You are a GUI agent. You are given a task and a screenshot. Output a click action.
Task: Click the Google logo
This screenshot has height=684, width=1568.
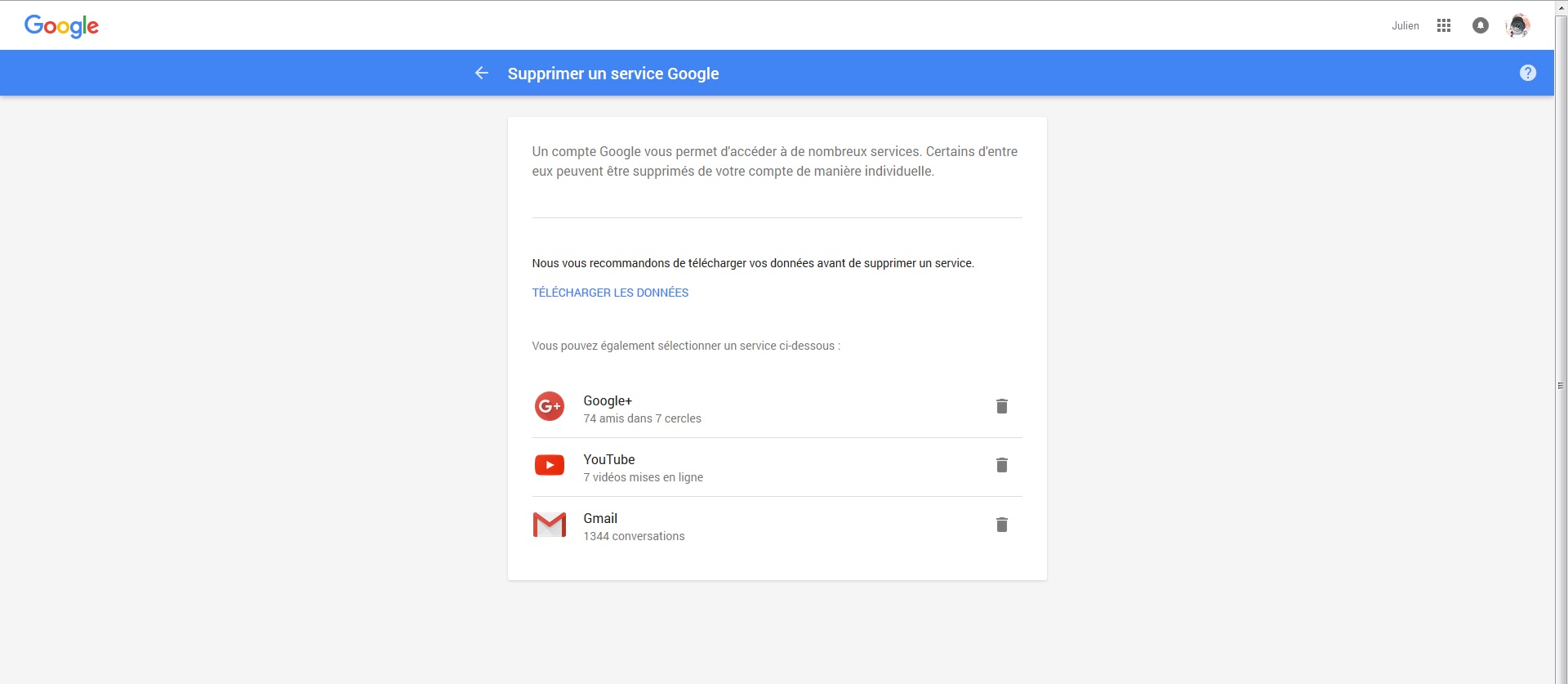point(61,26)
